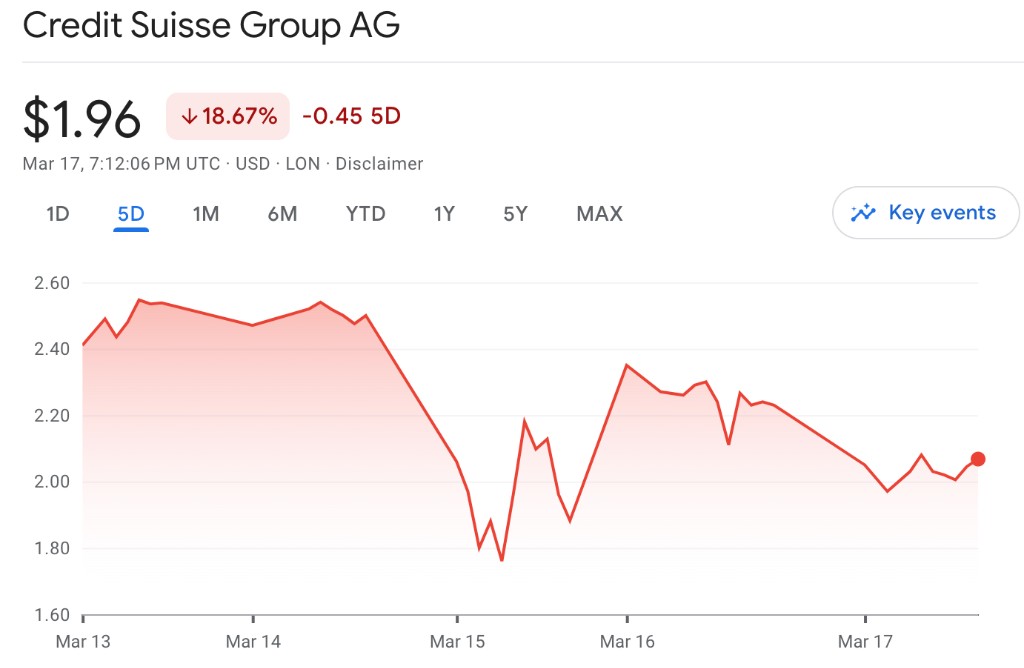Show the 1M price history

(x=205, y=213)
